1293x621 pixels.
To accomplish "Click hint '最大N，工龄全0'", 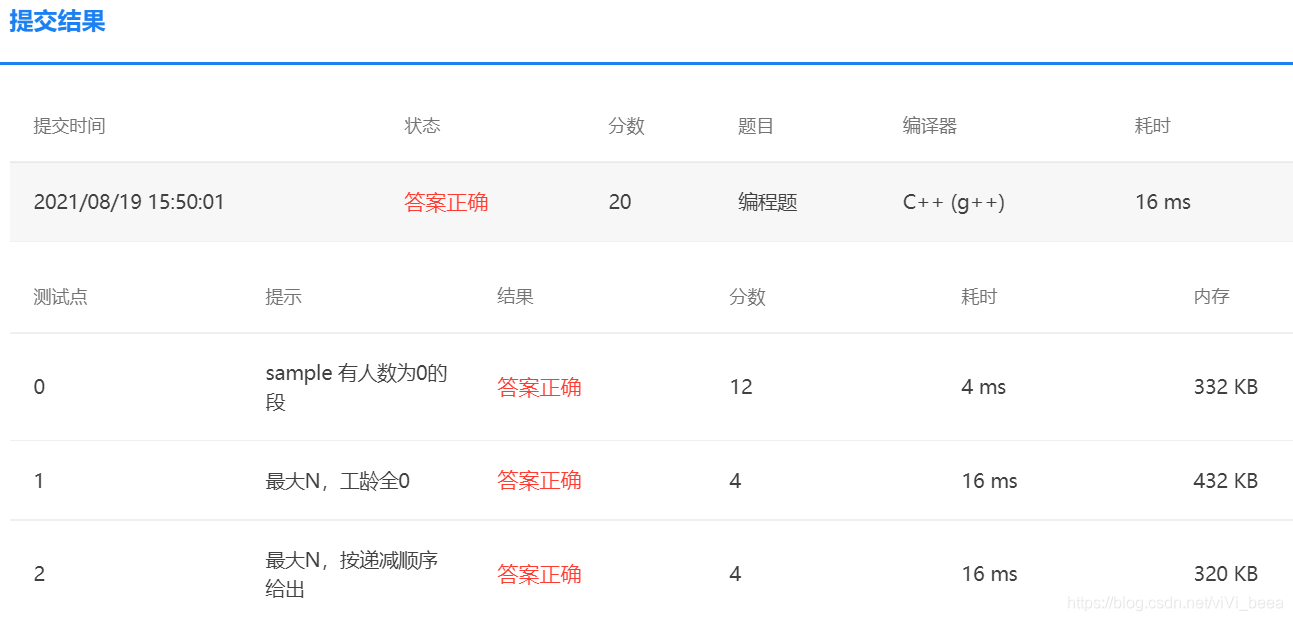I will tap(337, 481).
